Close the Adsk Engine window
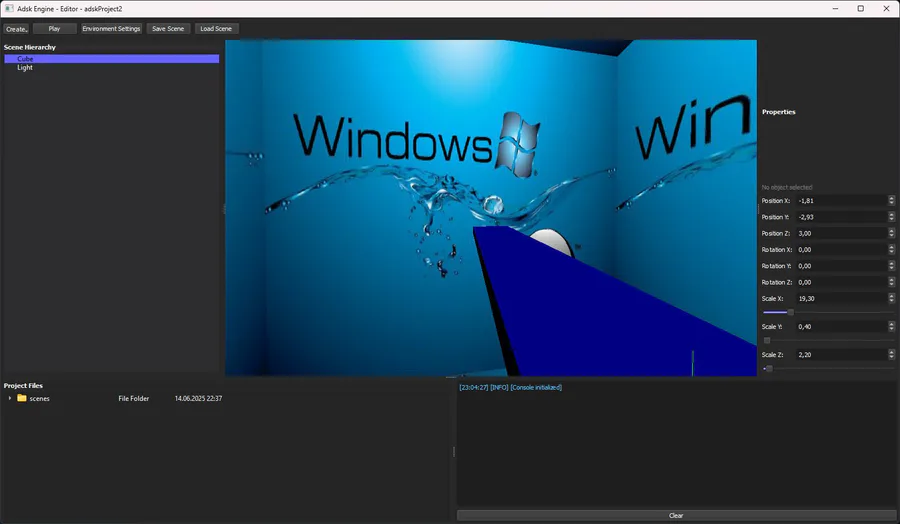This screenshot has width=900, height=524. coord(886,9)
